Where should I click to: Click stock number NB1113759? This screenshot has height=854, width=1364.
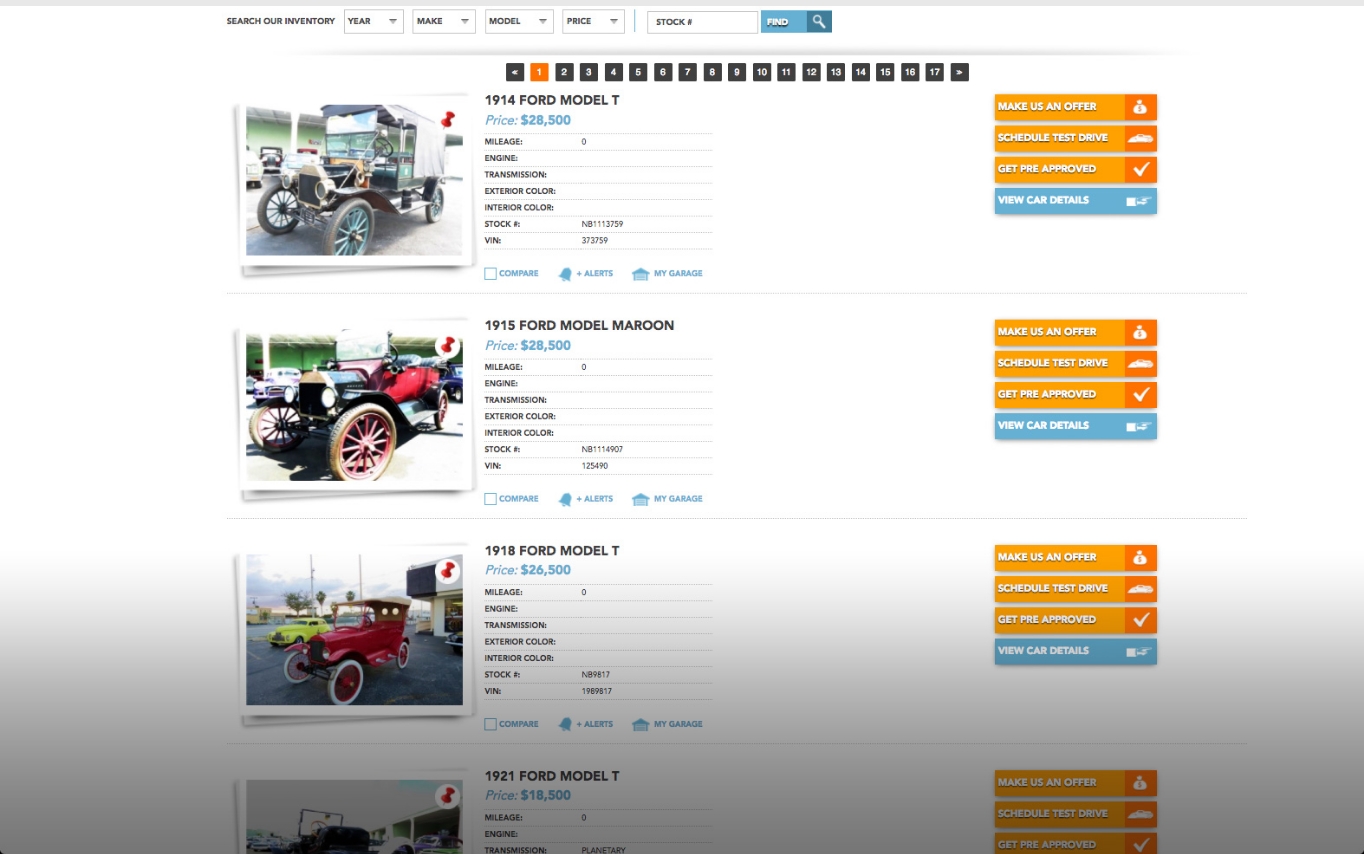tap(602, 224)
